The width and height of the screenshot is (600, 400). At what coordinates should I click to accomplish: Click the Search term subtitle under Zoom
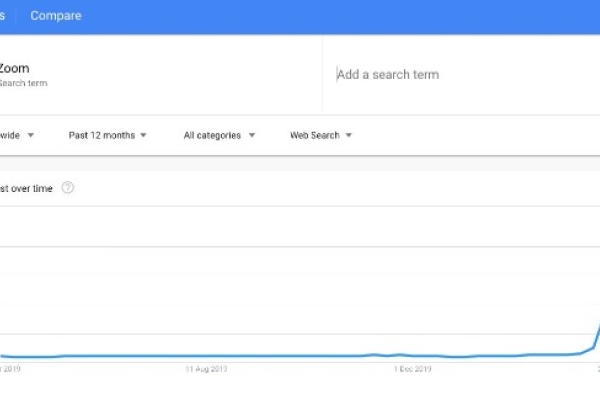23,83
